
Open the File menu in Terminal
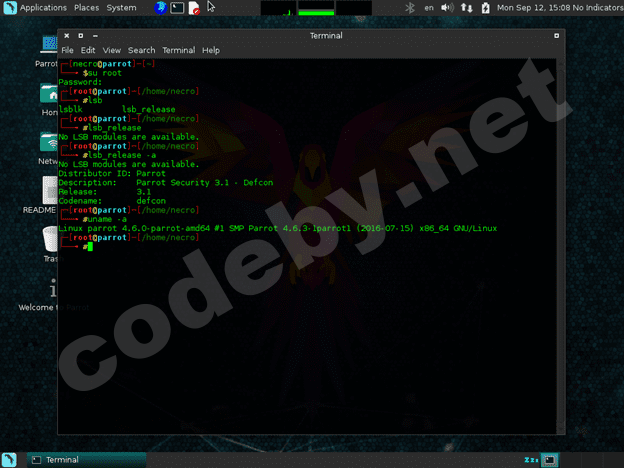67,50
